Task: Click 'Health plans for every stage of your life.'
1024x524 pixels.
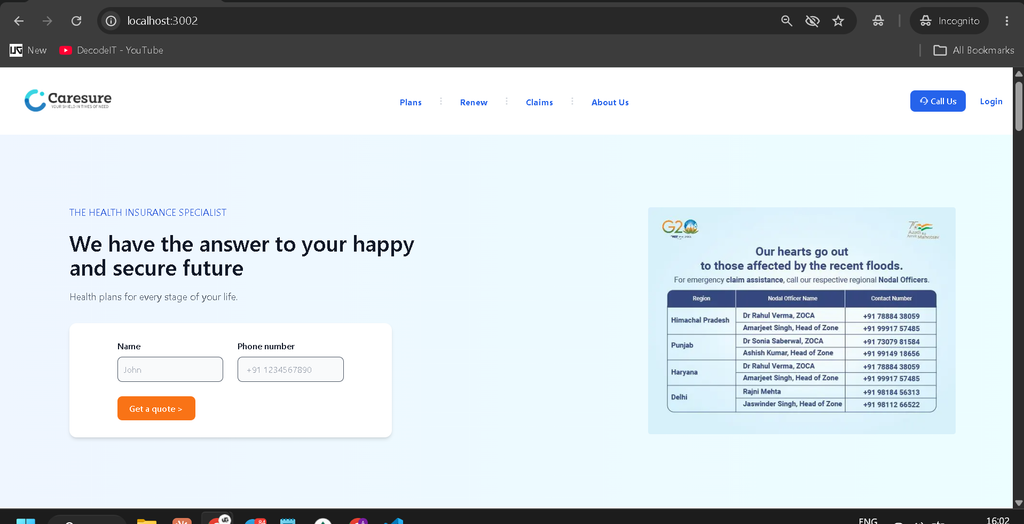Action: pyautogui.click(x=153, y=297)
